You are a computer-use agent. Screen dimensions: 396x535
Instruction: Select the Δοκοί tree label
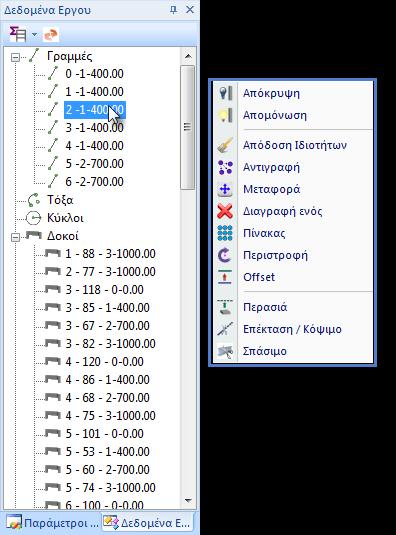[63, 236]
